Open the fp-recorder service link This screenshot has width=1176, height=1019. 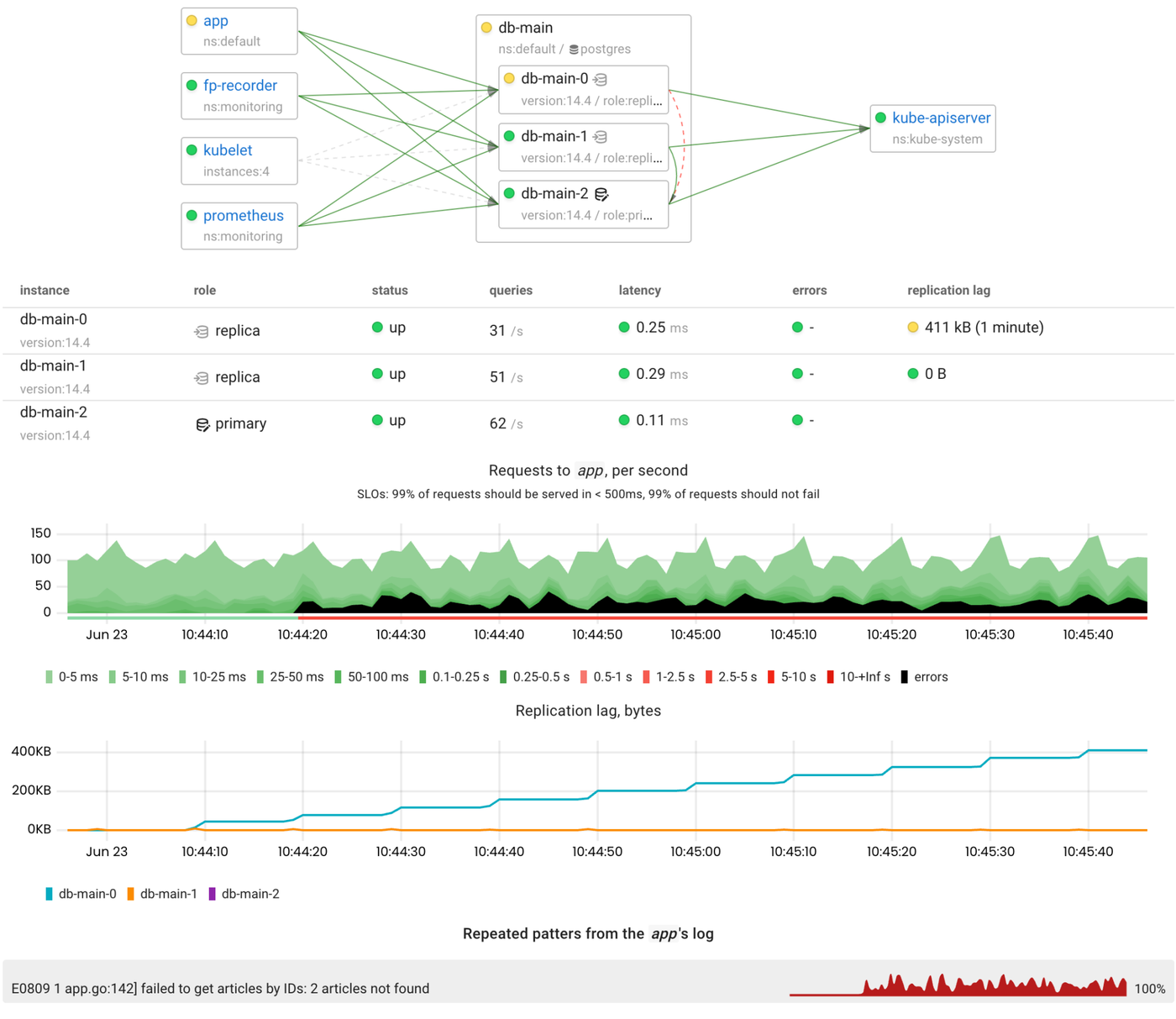click(241, 84)
